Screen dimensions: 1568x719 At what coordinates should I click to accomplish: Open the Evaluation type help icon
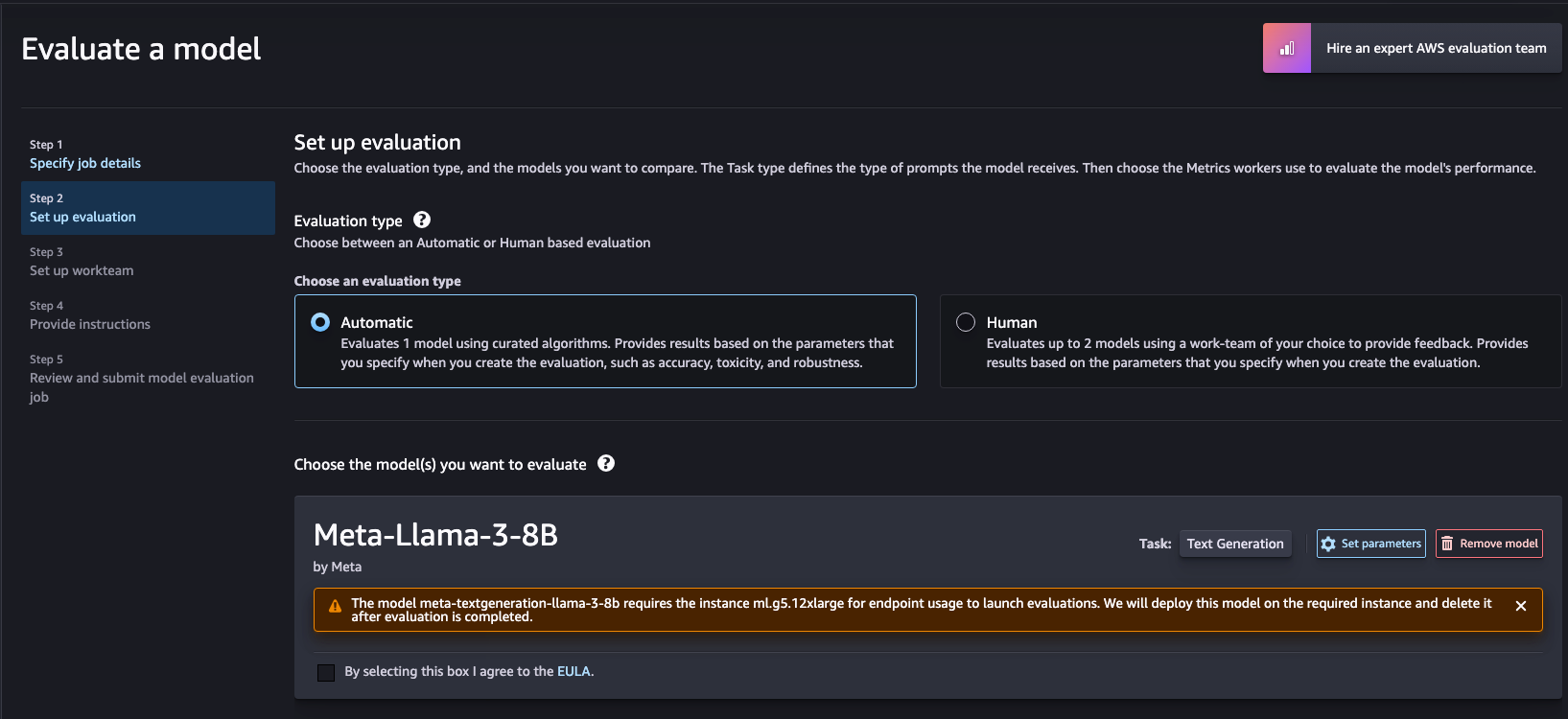(x=422, y=220)
